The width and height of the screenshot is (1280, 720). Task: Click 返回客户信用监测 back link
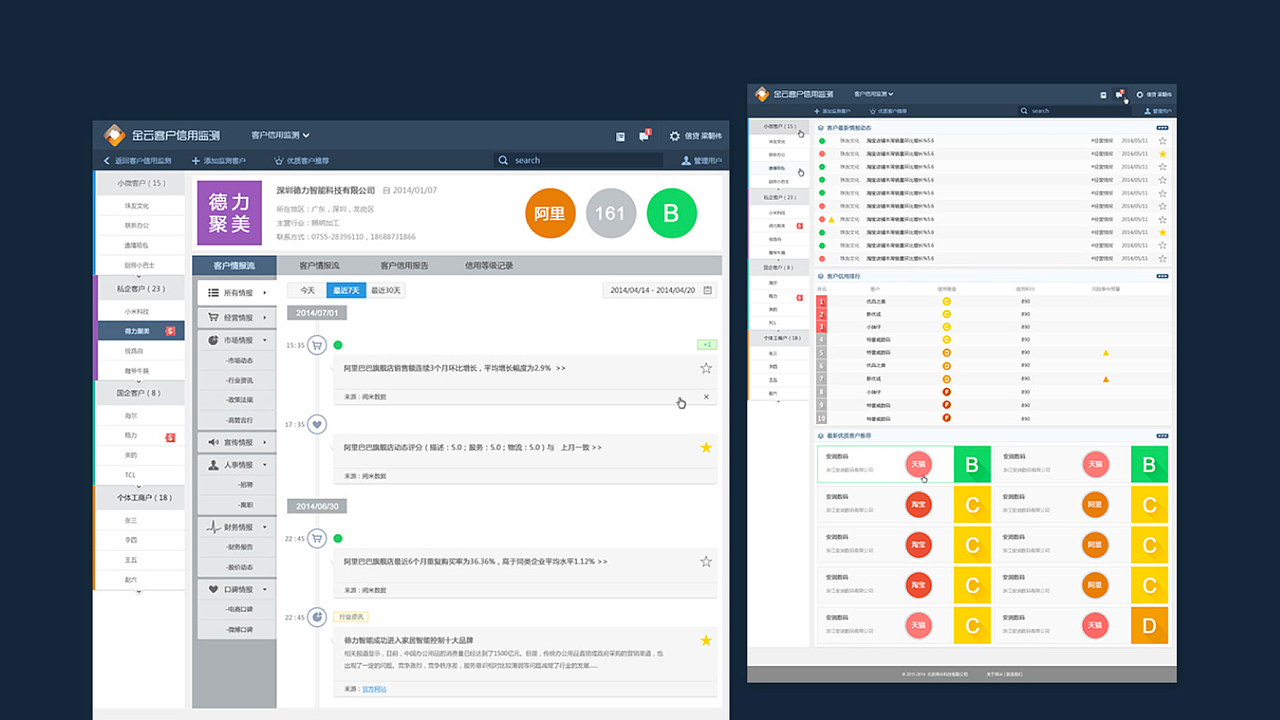click(138, 160)
